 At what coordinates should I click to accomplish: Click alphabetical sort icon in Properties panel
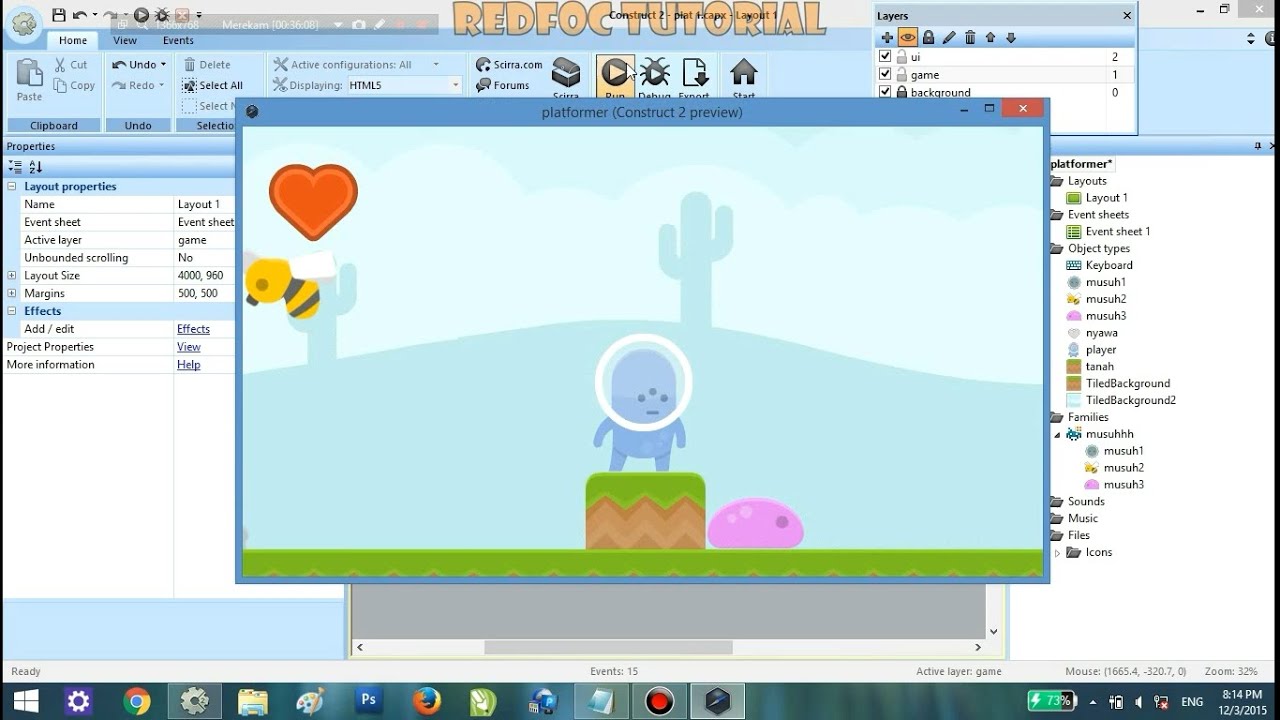click(36, 167)
